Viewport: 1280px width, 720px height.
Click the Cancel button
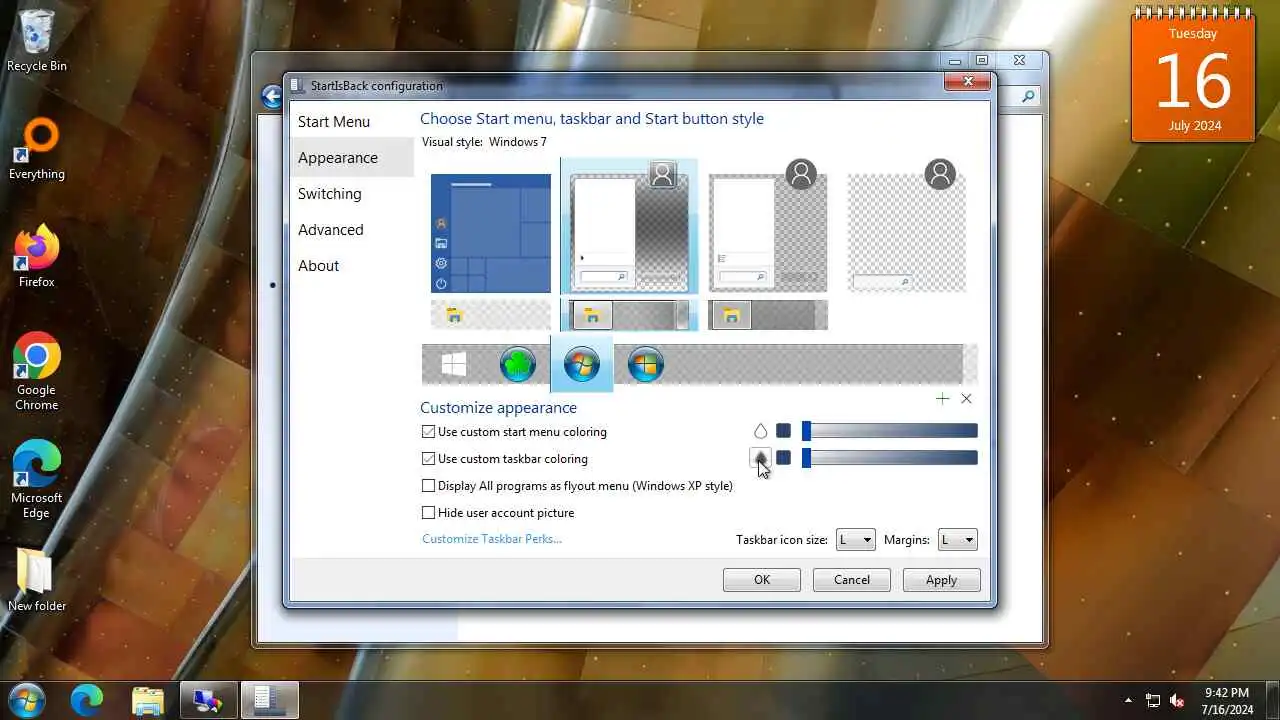[852, 580]
